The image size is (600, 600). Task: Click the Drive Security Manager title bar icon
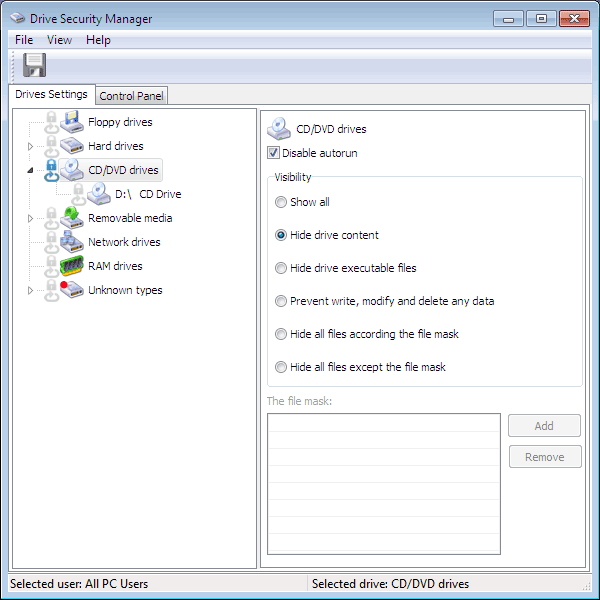pyautogui.click(x=17, y=18)
